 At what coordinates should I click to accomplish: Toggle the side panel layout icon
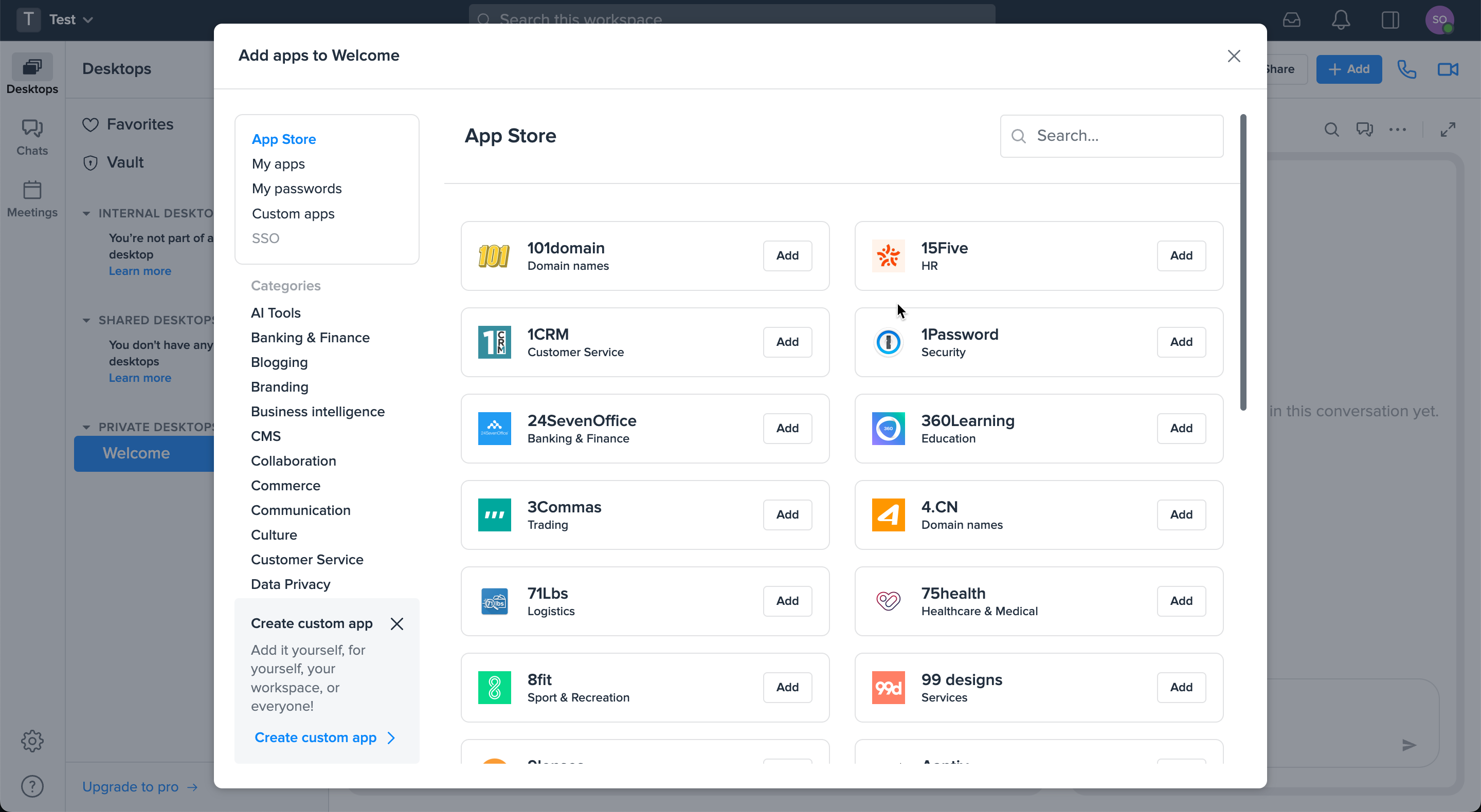coord(1390,20)
